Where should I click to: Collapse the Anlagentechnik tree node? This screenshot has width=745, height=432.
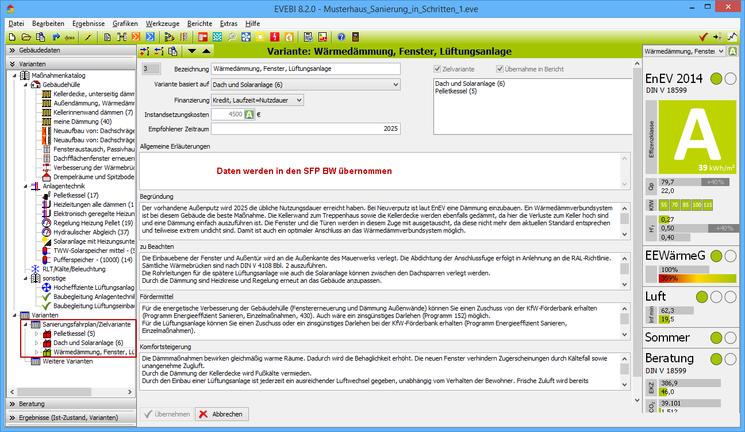(x=26, y=186)
